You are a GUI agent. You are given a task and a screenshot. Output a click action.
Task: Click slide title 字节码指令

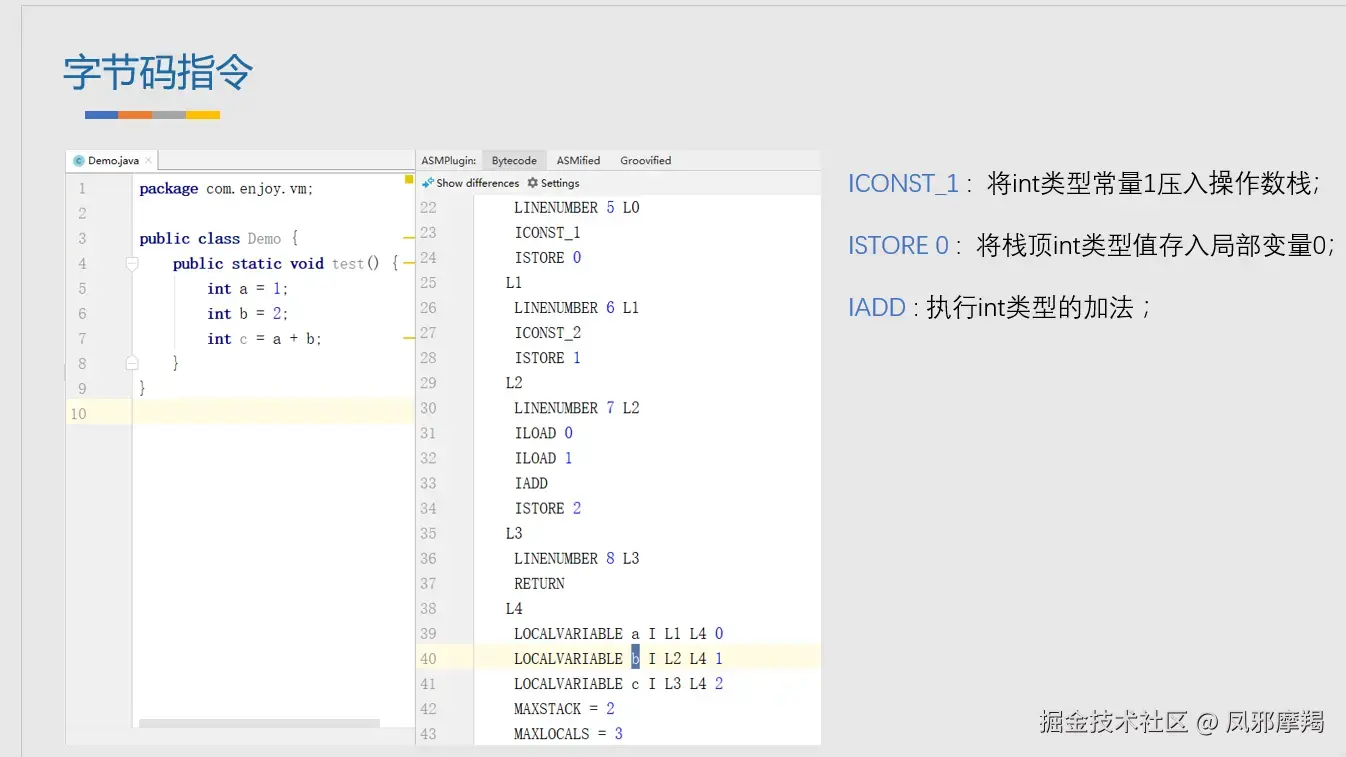[x=159, y=73]
